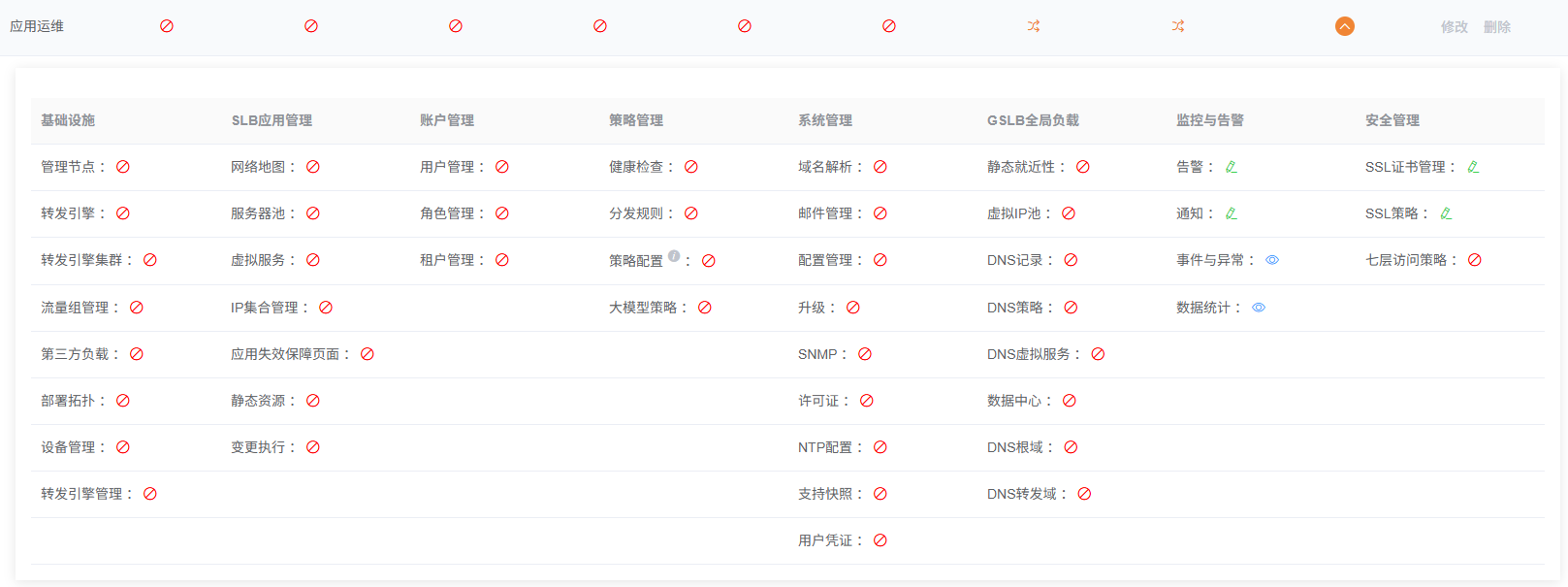The width and height of the screenshot is (1568, 587).
Task: Click the forbidden icon beside DNS转发域
Action: pos(1084,494)
